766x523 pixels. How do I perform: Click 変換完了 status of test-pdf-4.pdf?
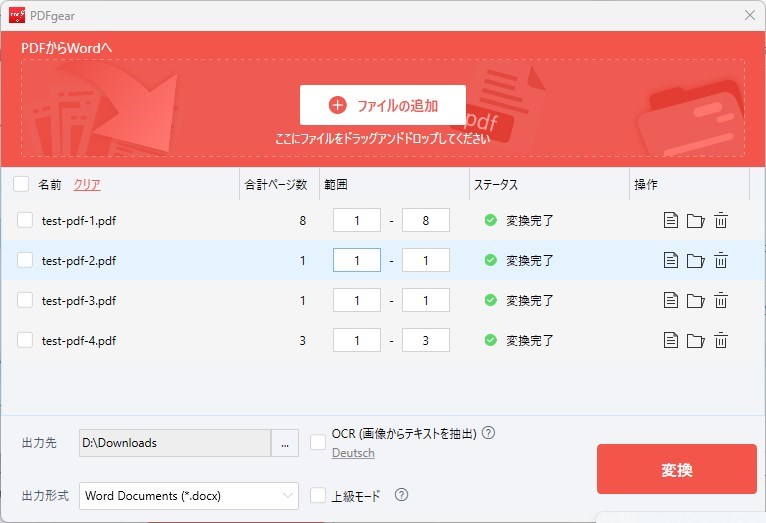(x=529, y=341)
